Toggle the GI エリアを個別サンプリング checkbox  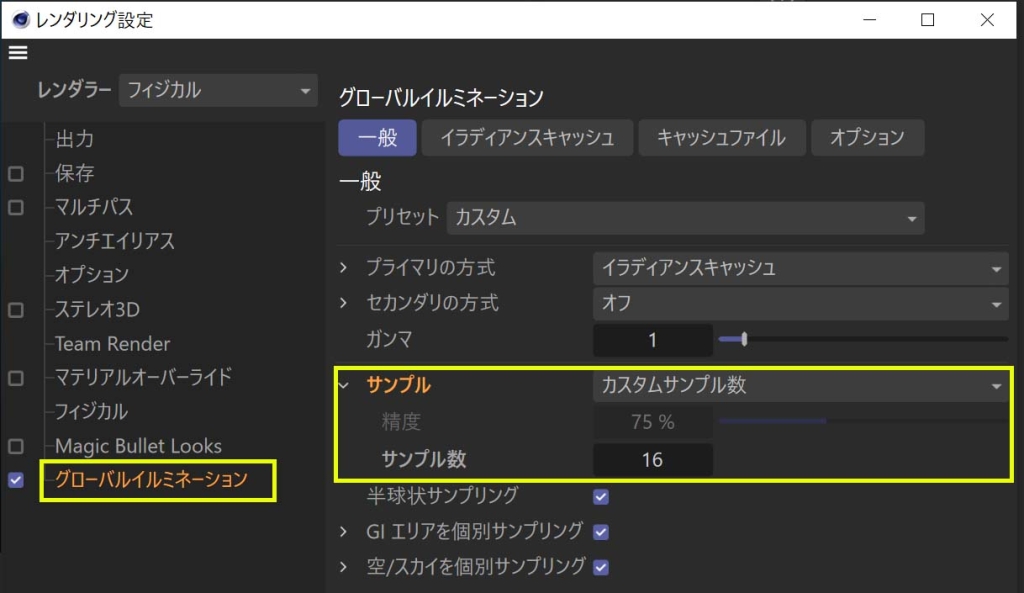(601, 532)
